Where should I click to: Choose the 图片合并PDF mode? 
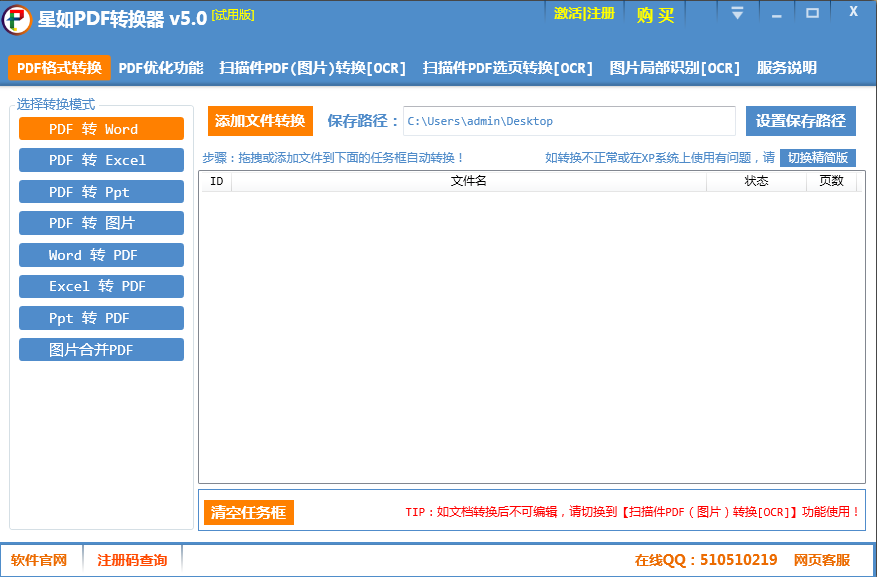pyautogui.click(x=101, y=350)
